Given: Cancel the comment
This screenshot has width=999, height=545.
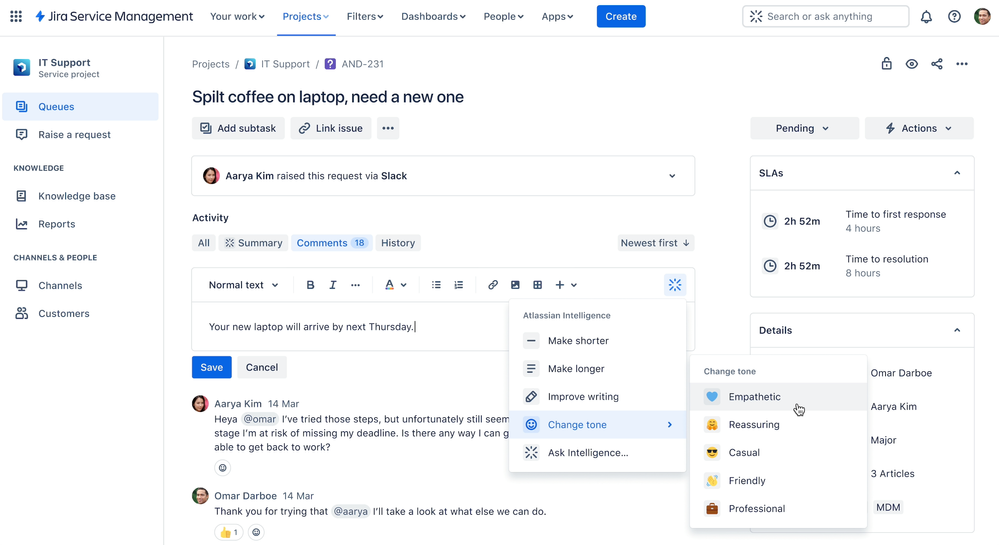Looking at the screenshot, I should [x=262, y=367].
